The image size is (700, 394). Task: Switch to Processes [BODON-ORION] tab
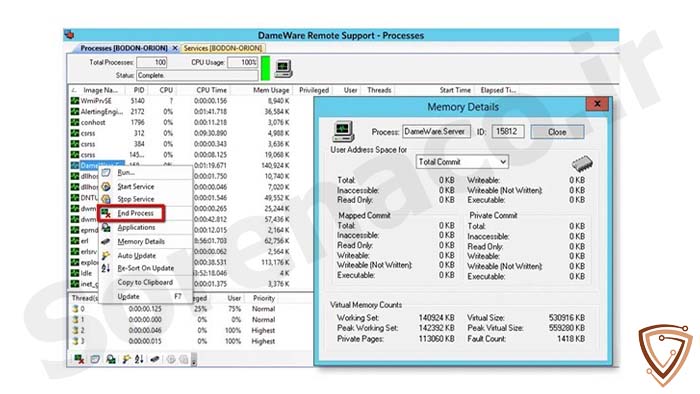124,48
